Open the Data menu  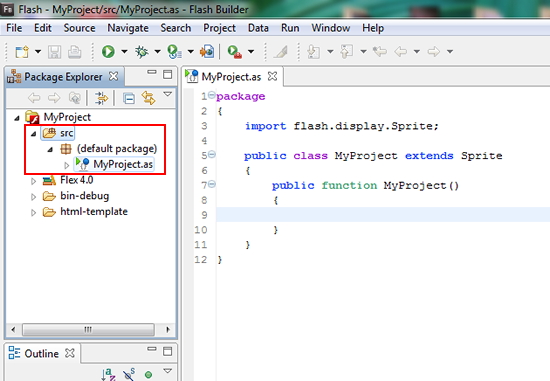pos(258,28)
